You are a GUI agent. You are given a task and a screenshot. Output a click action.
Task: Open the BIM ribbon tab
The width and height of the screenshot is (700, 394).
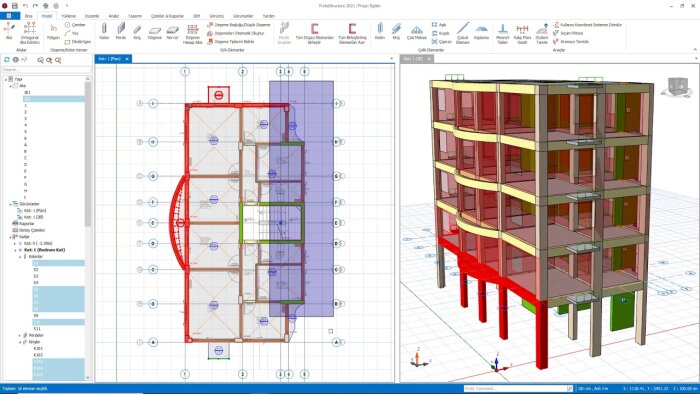point(196,16)
